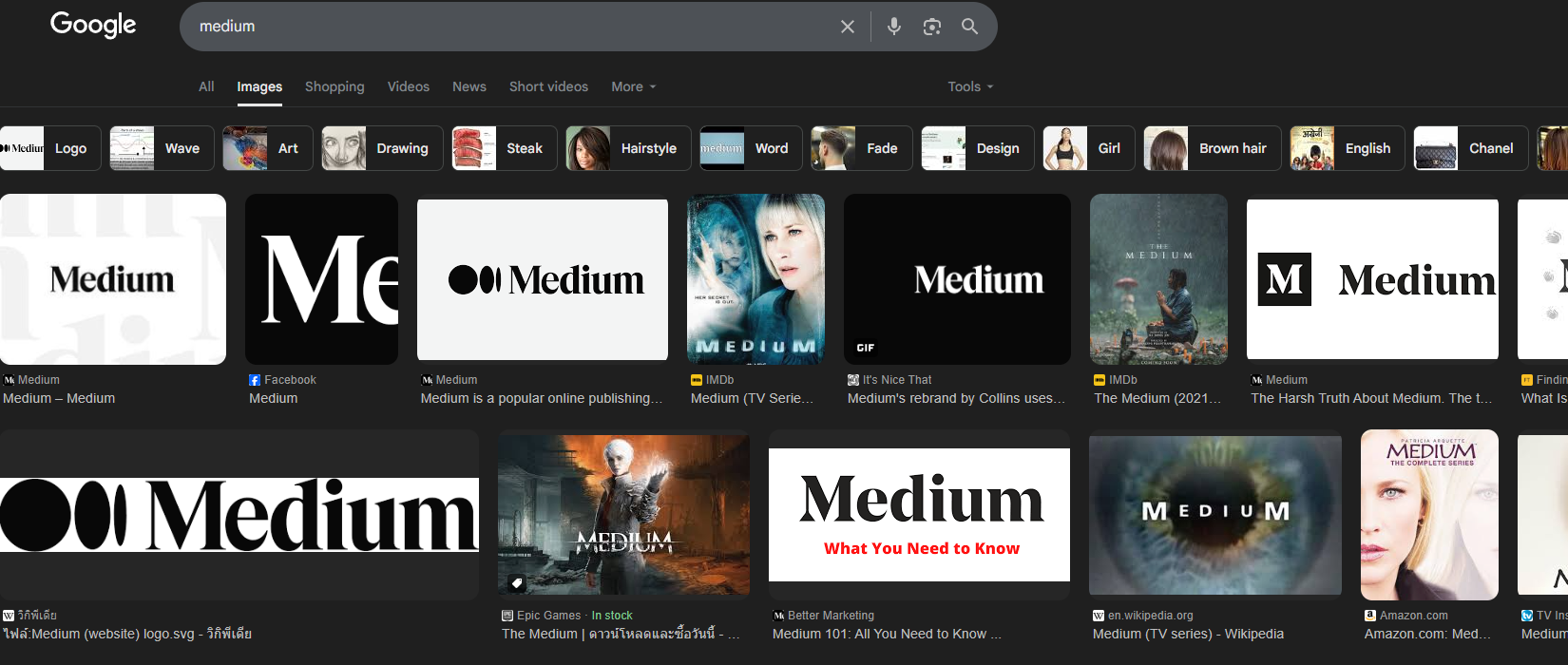Click the Facebook source favicon
The height and width of the screenshot is (665, 1568).
pos(255,380)
